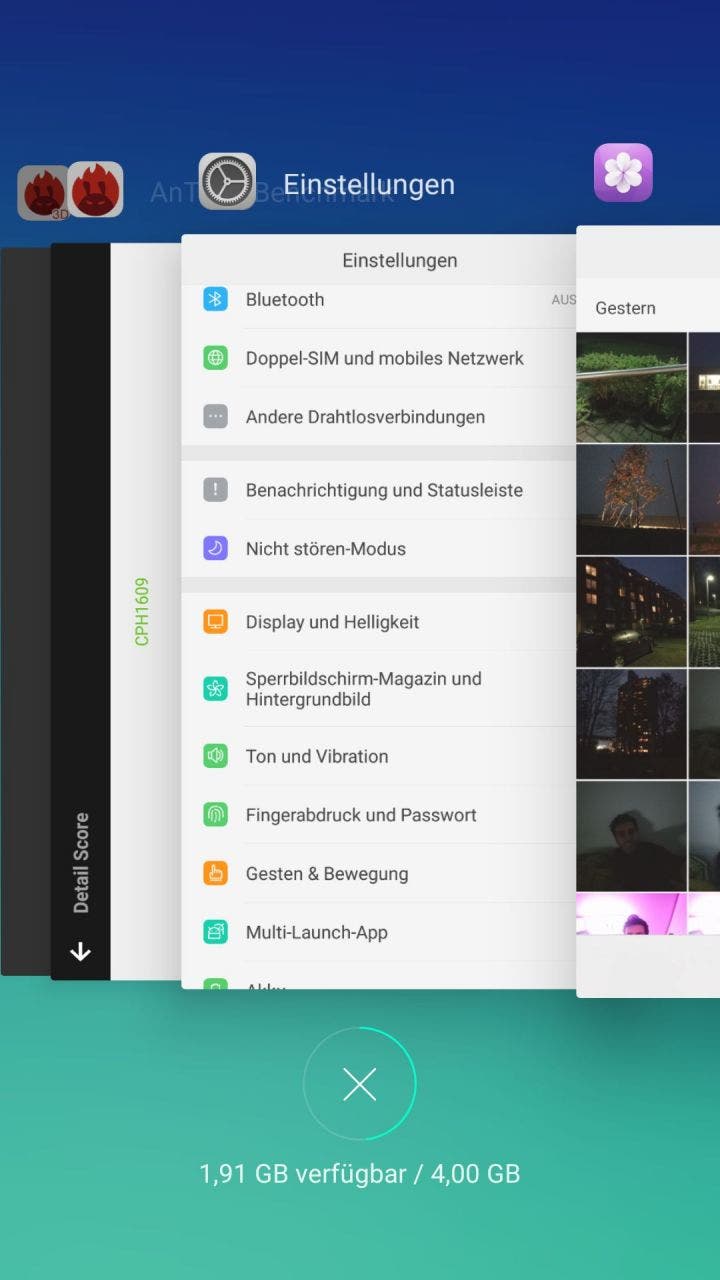The image size is (720, 1280).
Task: Clear all recent apps with X button
Action: 360,1084
